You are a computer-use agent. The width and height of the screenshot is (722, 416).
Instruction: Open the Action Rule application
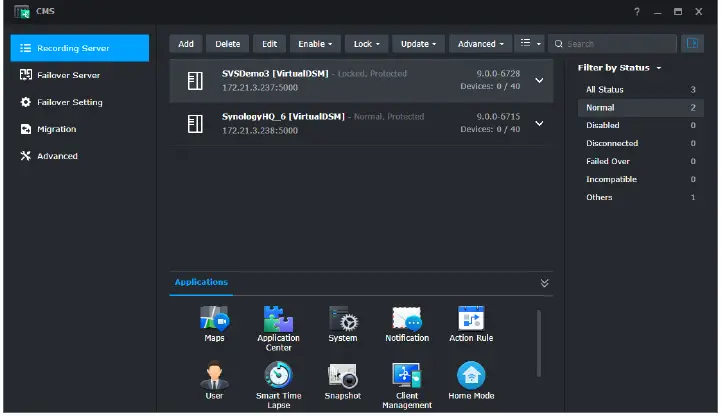(471, 324)
